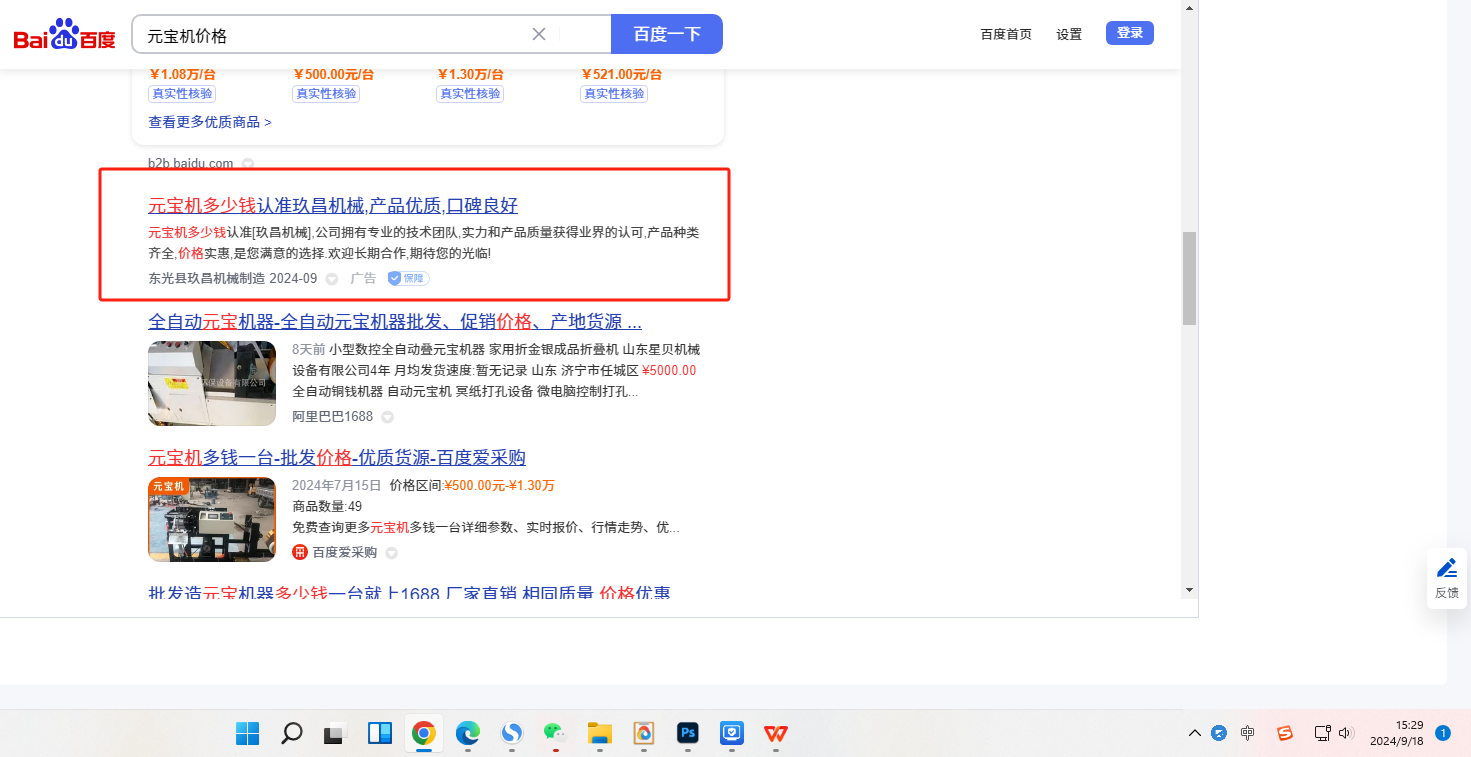Launch WPS Office from the taskbar
The width and height of the screenshot is (1471, 757).
tap(775, 733)
